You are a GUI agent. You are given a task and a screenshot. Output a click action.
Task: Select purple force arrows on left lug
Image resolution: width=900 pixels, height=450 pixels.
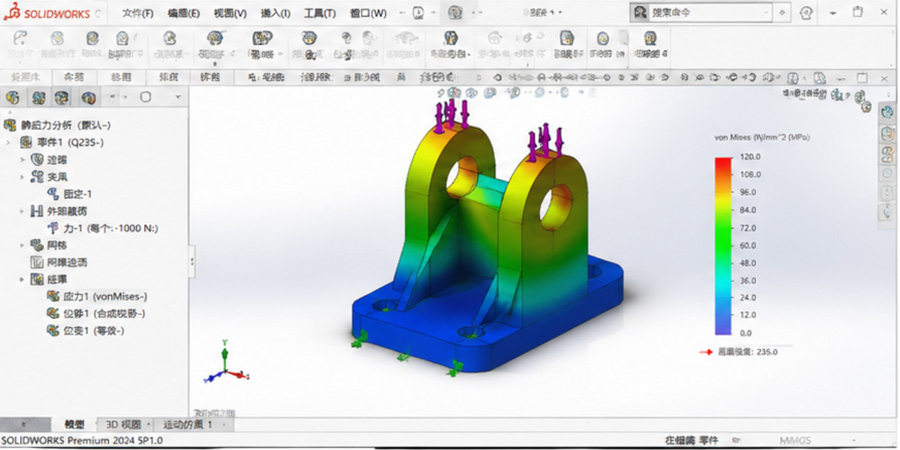click(452, 114)
